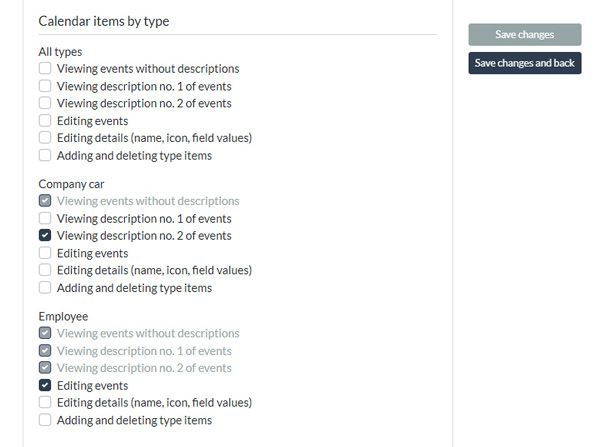Toggle Company car viewing events without descriptions
Viewport: 615px width, 447px height.
[x=45, y=201]
